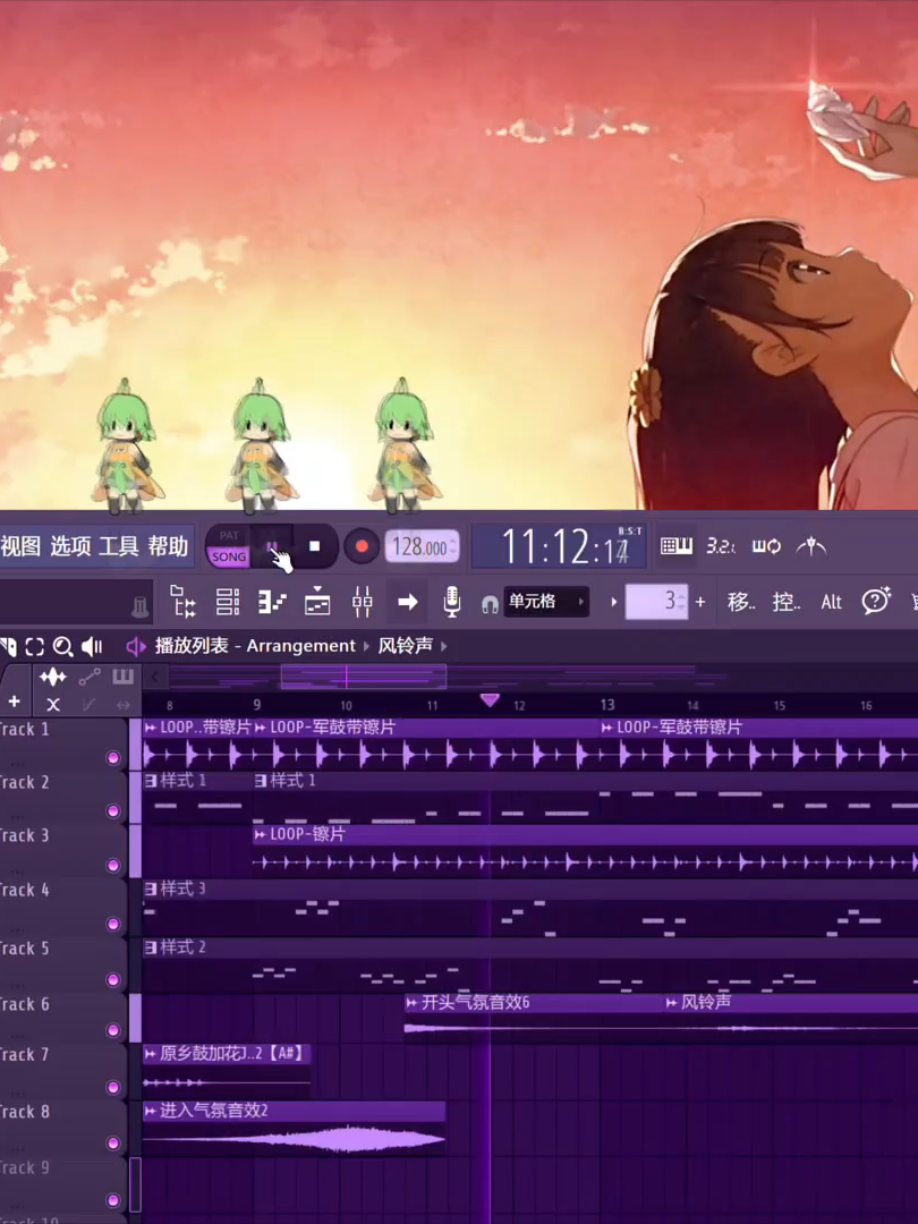Toggle the metronome-style icon right of loop record
Viewport: 918px width, 1224px height.
click(x=811, y=546)
